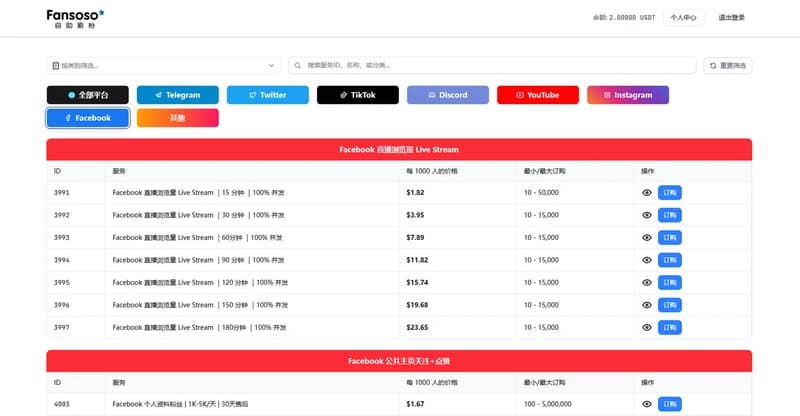
Task: Open the personal center button
Action: (x=683, y=17)
